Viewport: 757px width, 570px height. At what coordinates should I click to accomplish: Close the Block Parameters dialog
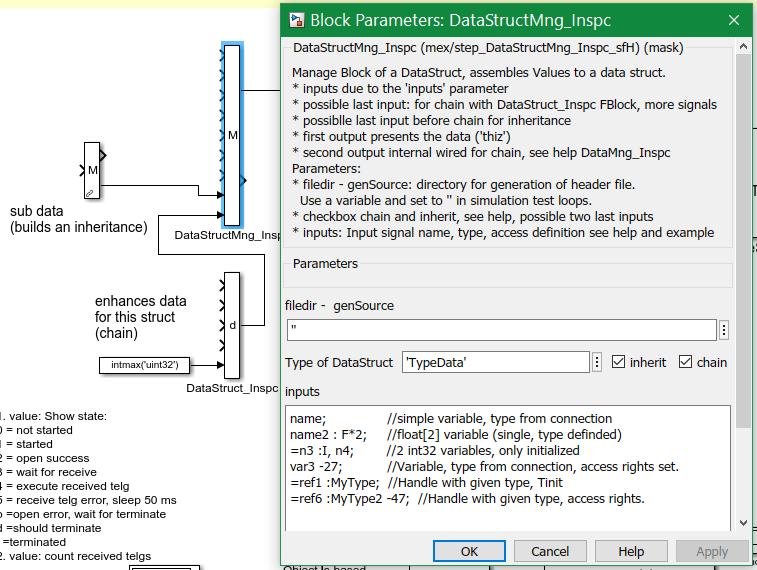[x=734, y=20]
